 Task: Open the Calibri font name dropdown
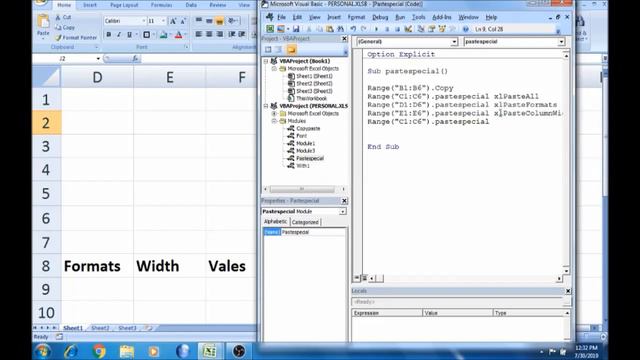(144, 21)
